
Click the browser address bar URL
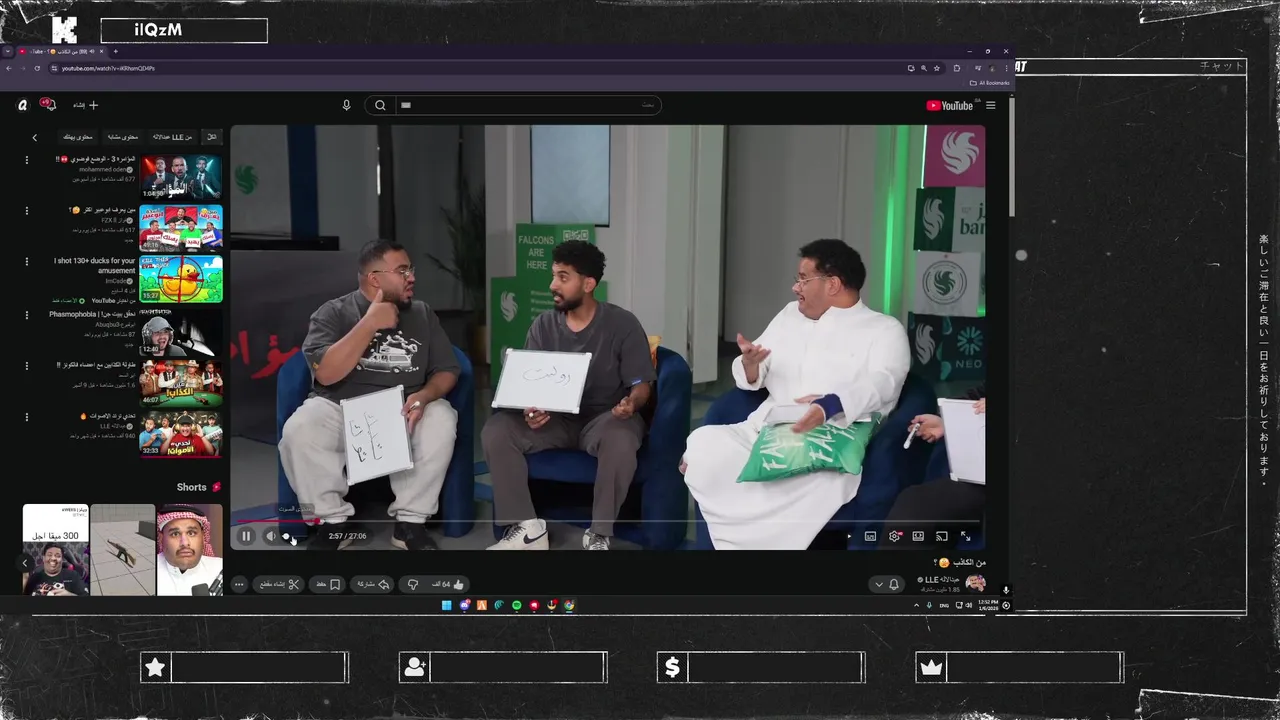tap(108, 68)
